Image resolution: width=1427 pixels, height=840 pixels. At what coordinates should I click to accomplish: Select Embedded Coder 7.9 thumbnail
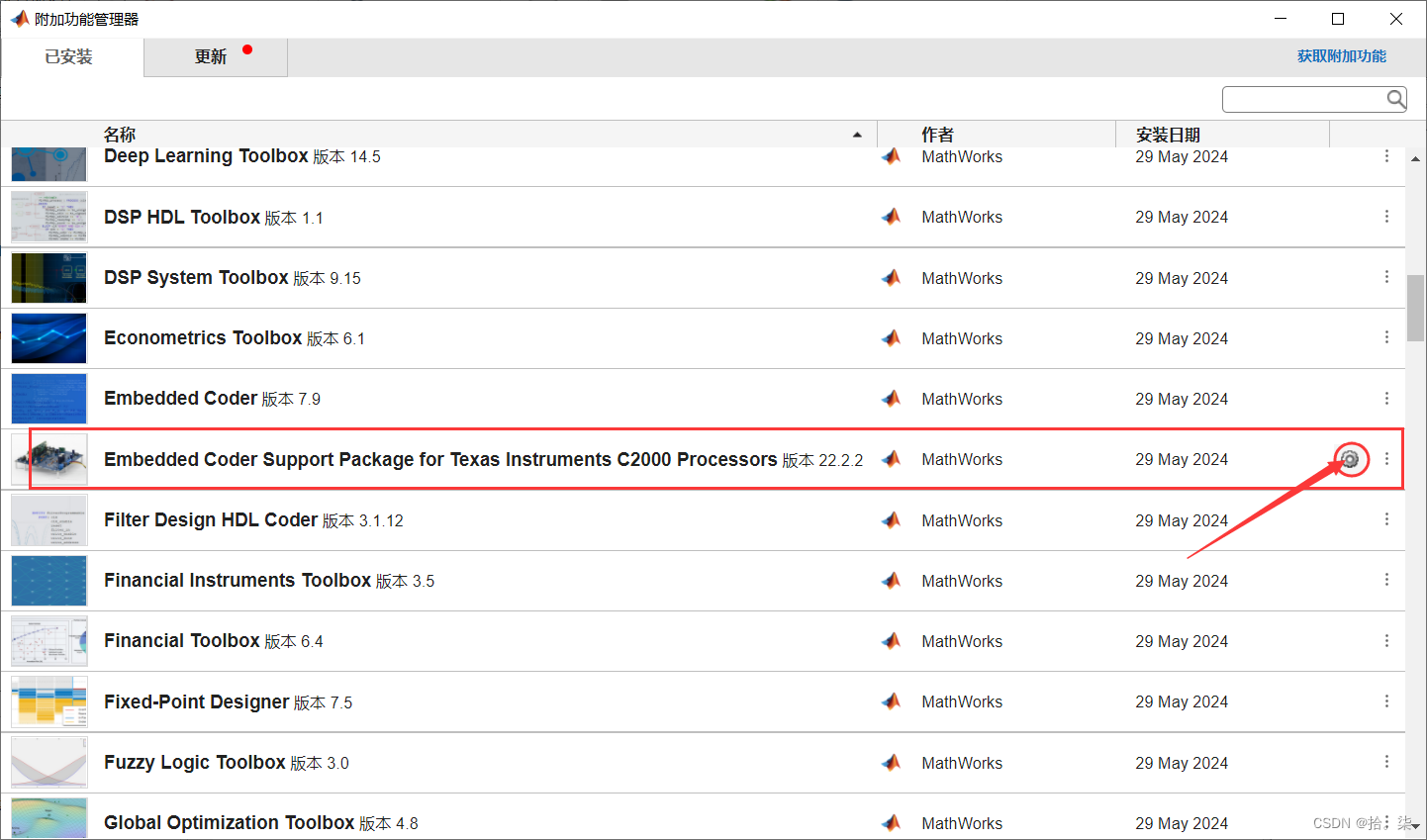pyautogui.click(x=49, y=399)
